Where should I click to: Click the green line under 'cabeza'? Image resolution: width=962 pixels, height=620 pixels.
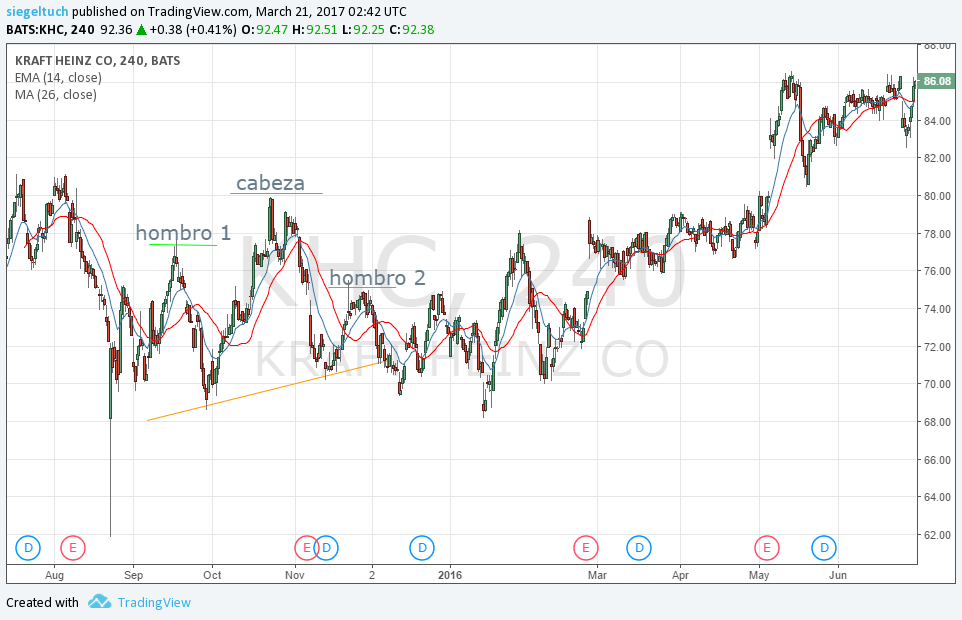click(x=276, y=193)
